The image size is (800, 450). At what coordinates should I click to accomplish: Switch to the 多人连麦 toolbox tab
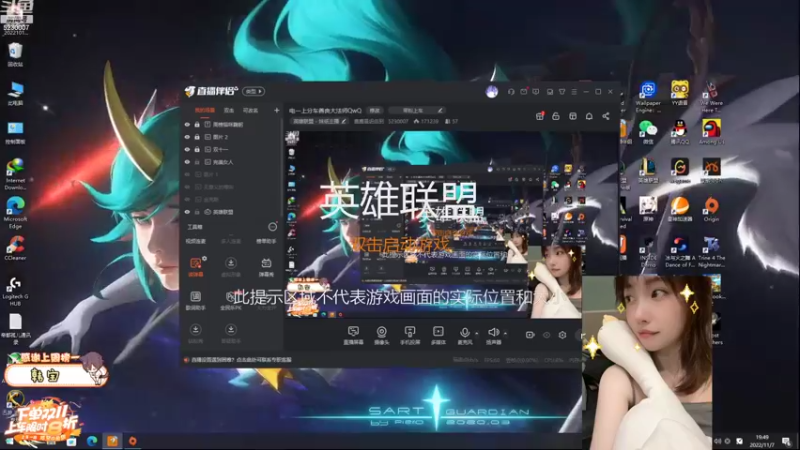pyautogui.click(x=231, y=241)
